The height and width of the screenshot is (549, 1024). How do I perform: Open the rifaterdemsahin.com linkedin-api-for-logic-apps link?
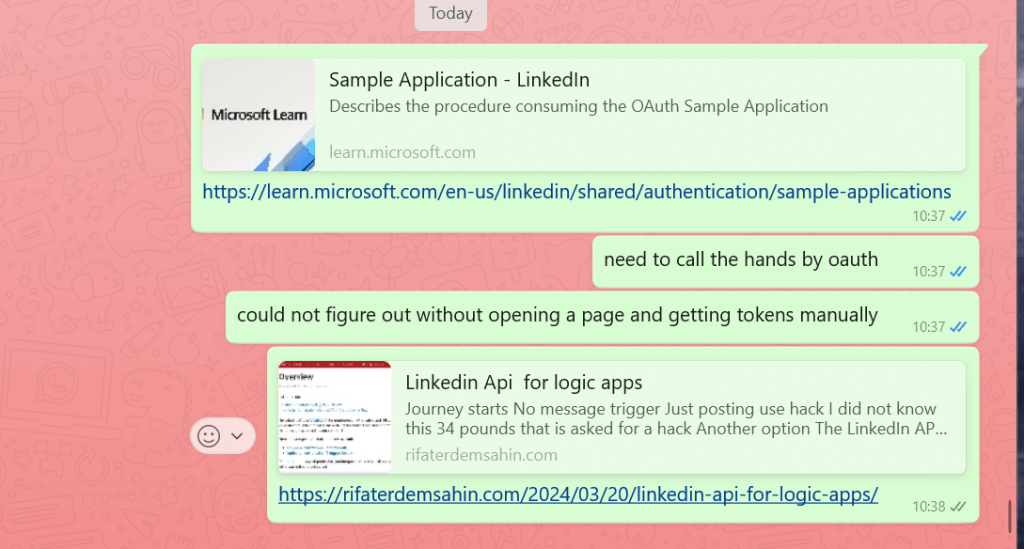(578, 494)
